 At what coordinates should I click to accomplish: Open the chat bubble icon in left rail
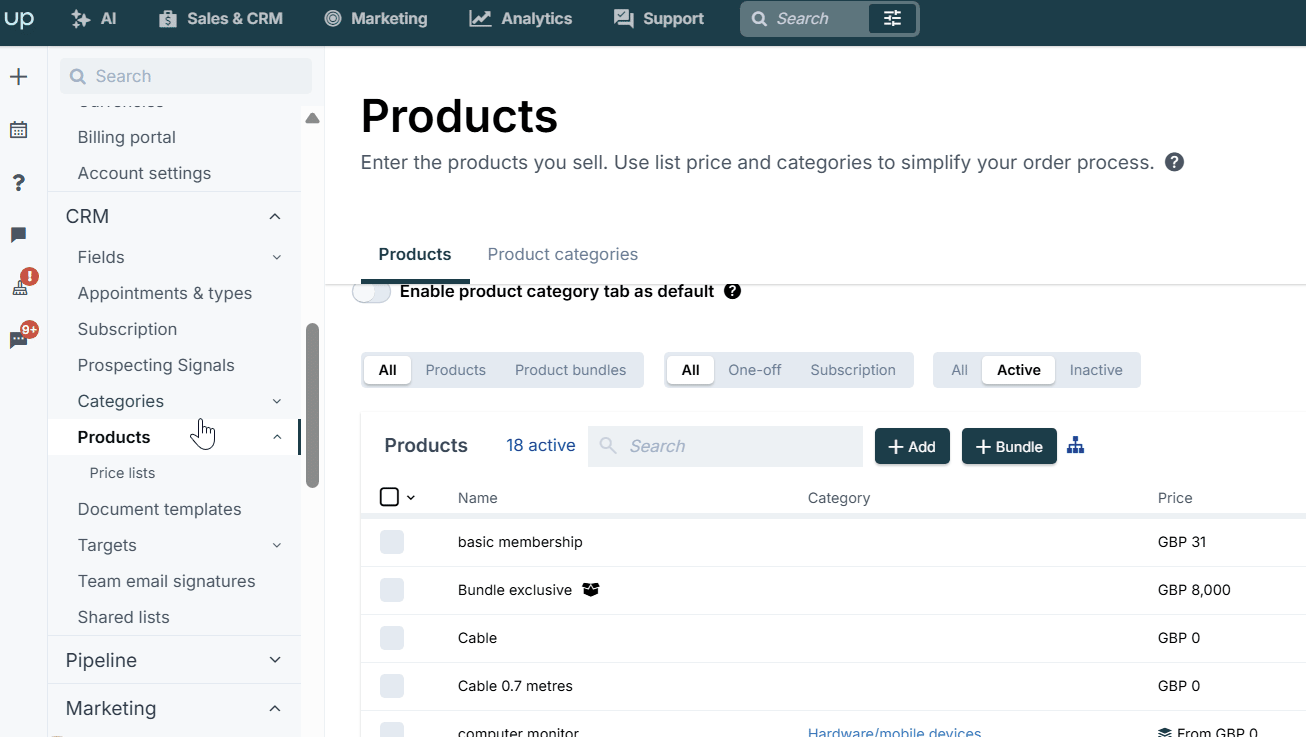19,235
